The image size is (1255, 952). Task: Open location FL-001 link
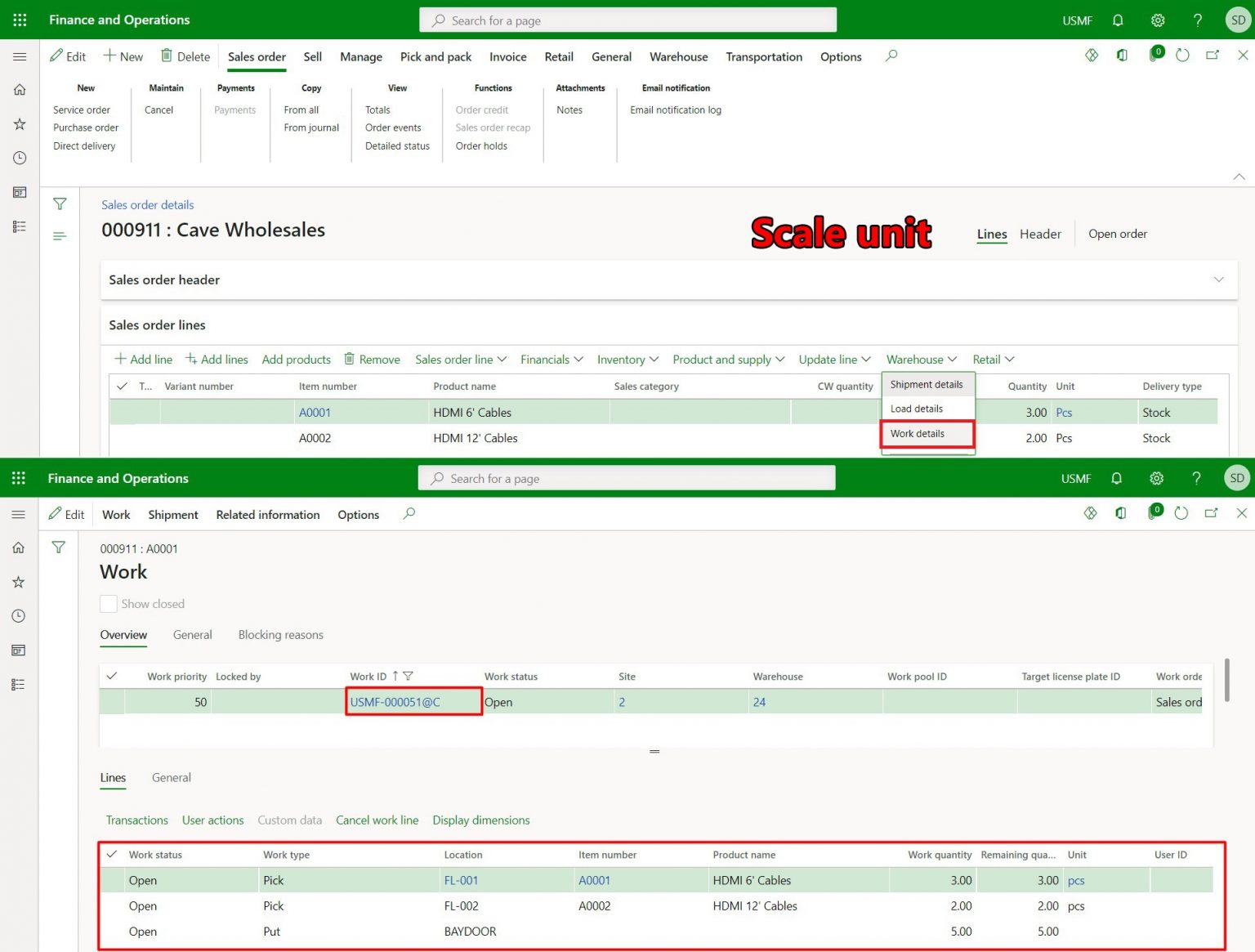(x=461, y=881)
